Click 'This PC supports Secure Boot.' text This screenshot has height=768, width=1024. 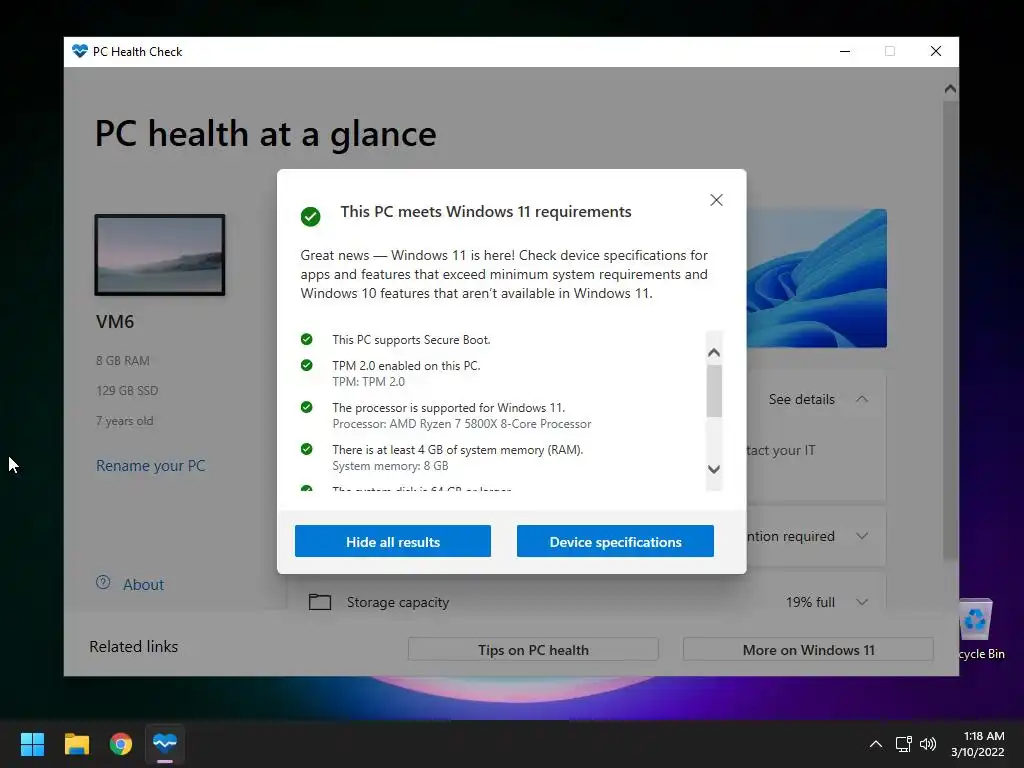pyautogui.click(x=411, y=340)
